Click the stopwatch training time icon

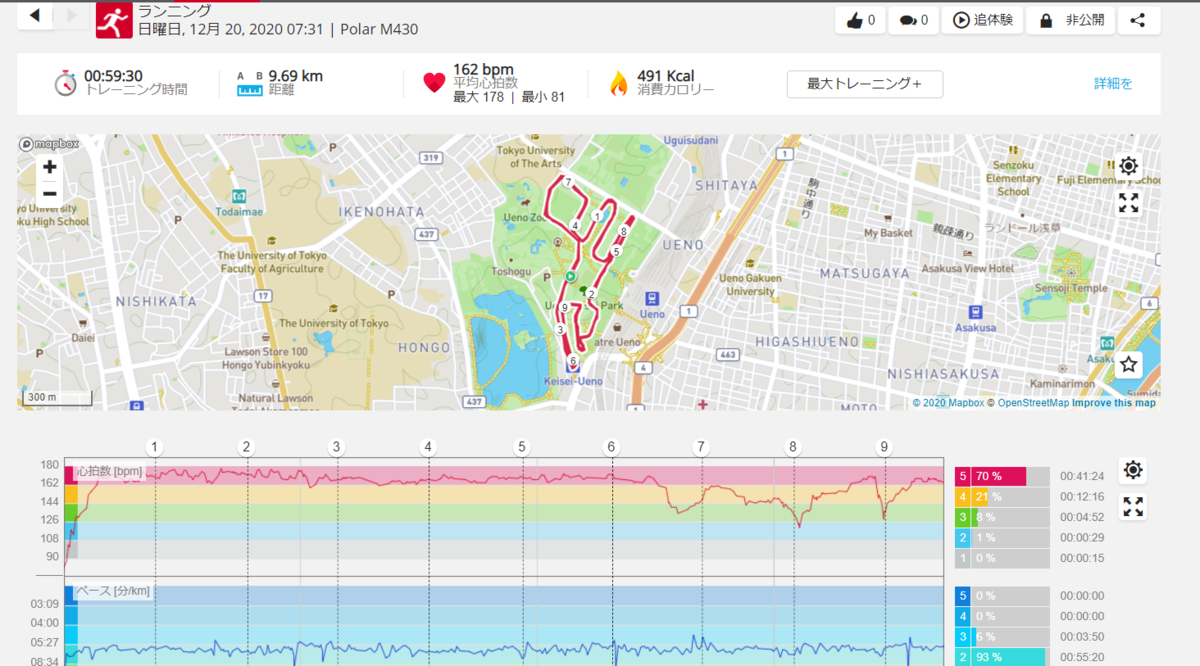tap(66, 83)
